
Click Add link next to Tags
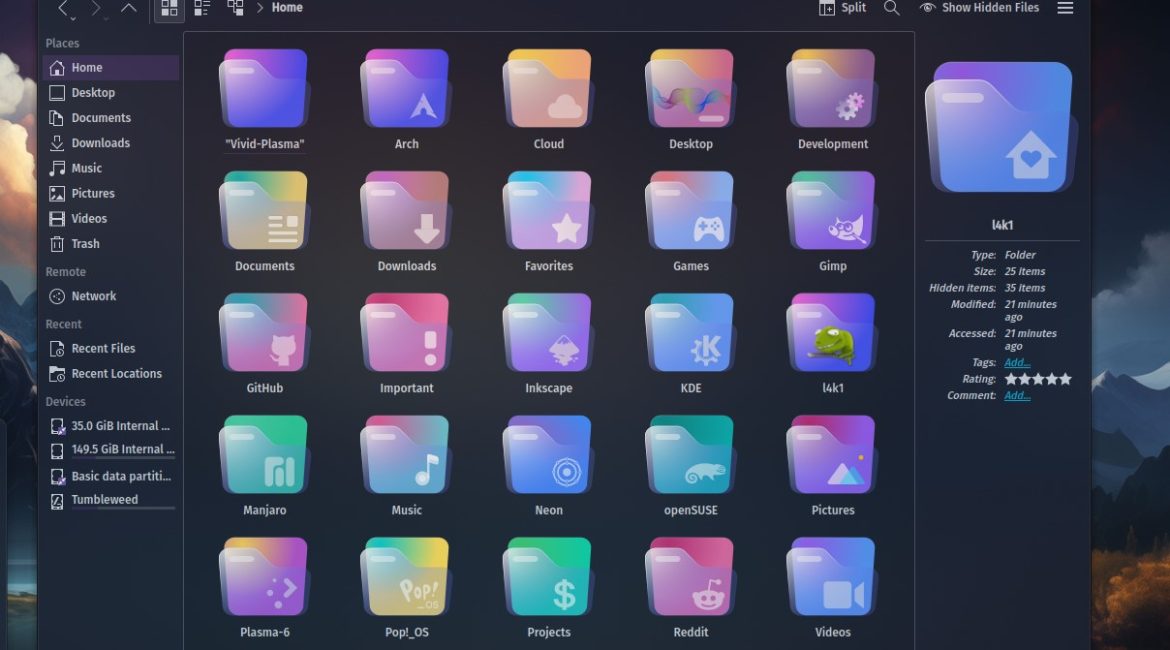click(1016, 363)
